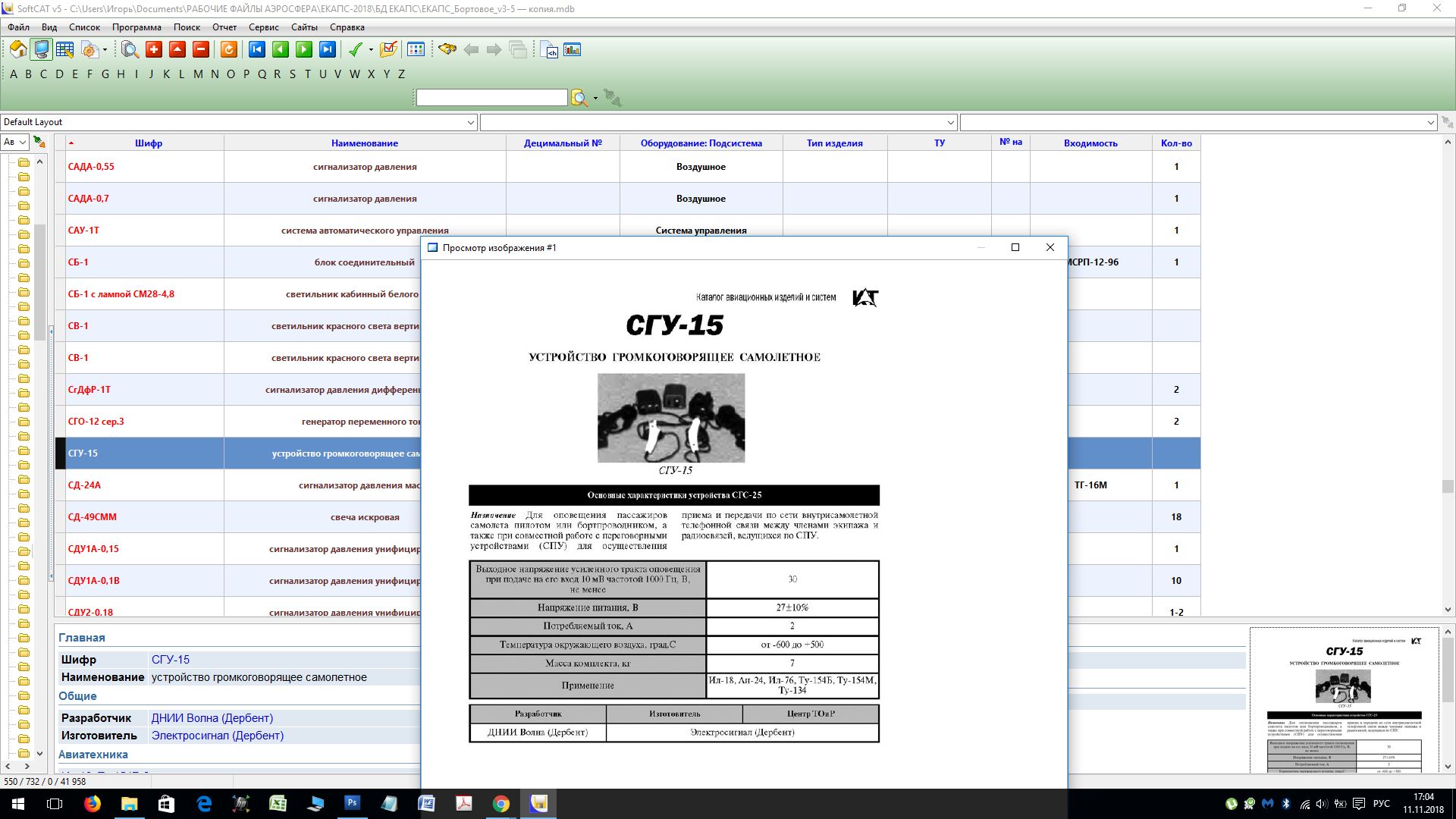Go to previous record green arrow

(281, 50)
